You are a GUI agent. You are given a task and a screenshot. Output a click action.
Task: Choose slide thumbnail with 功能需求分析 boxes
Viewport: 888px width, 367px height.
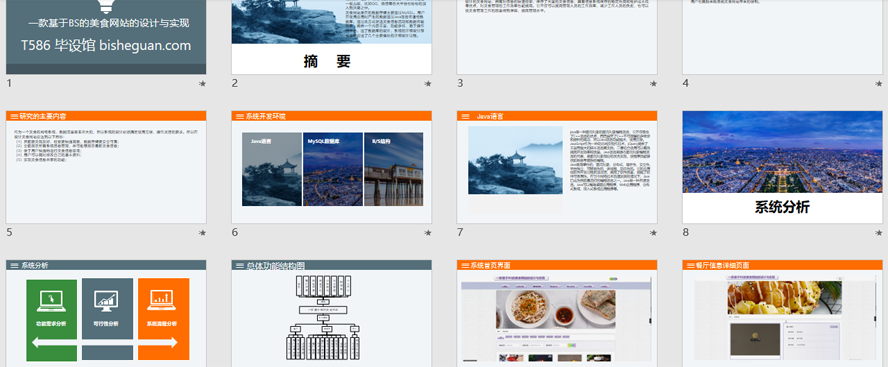(x=106, y=313)
